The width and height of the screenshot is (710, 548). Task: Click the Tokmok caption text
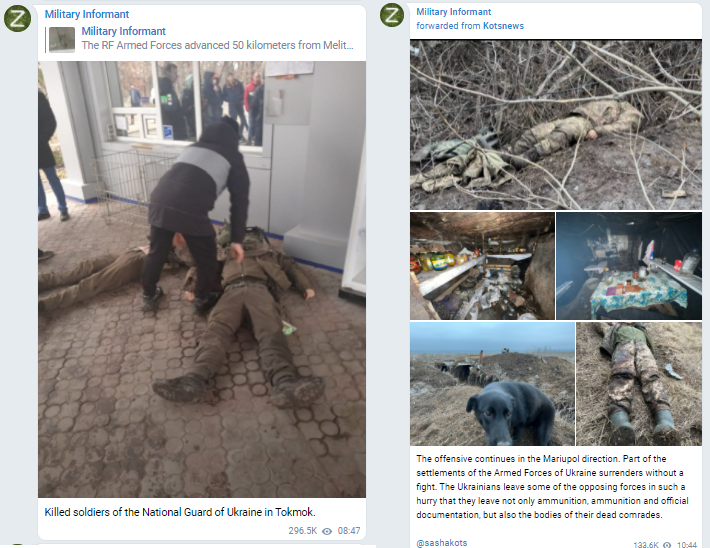[180, 512]
